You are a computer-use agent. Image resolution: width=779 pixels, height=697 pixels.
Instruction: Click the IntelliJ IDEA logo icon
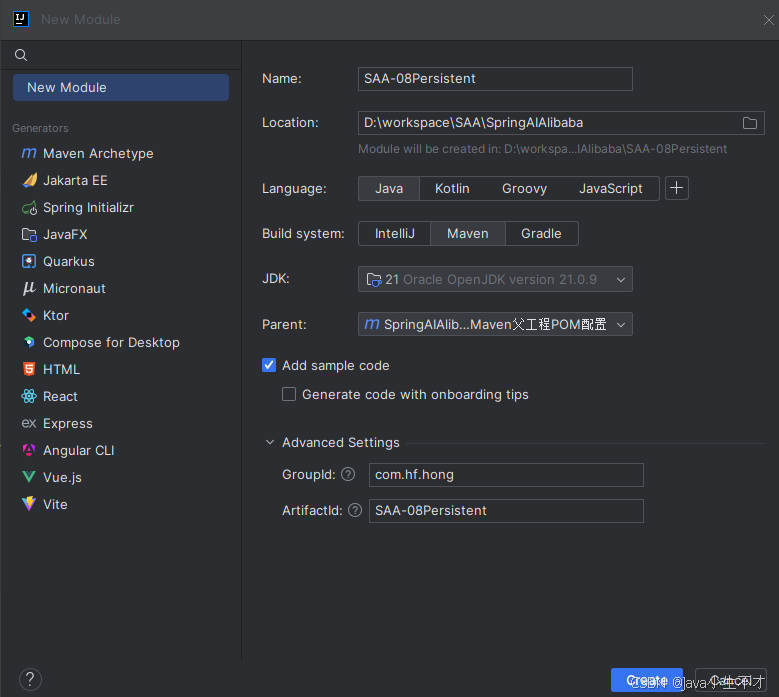click(x=20, y=19)
